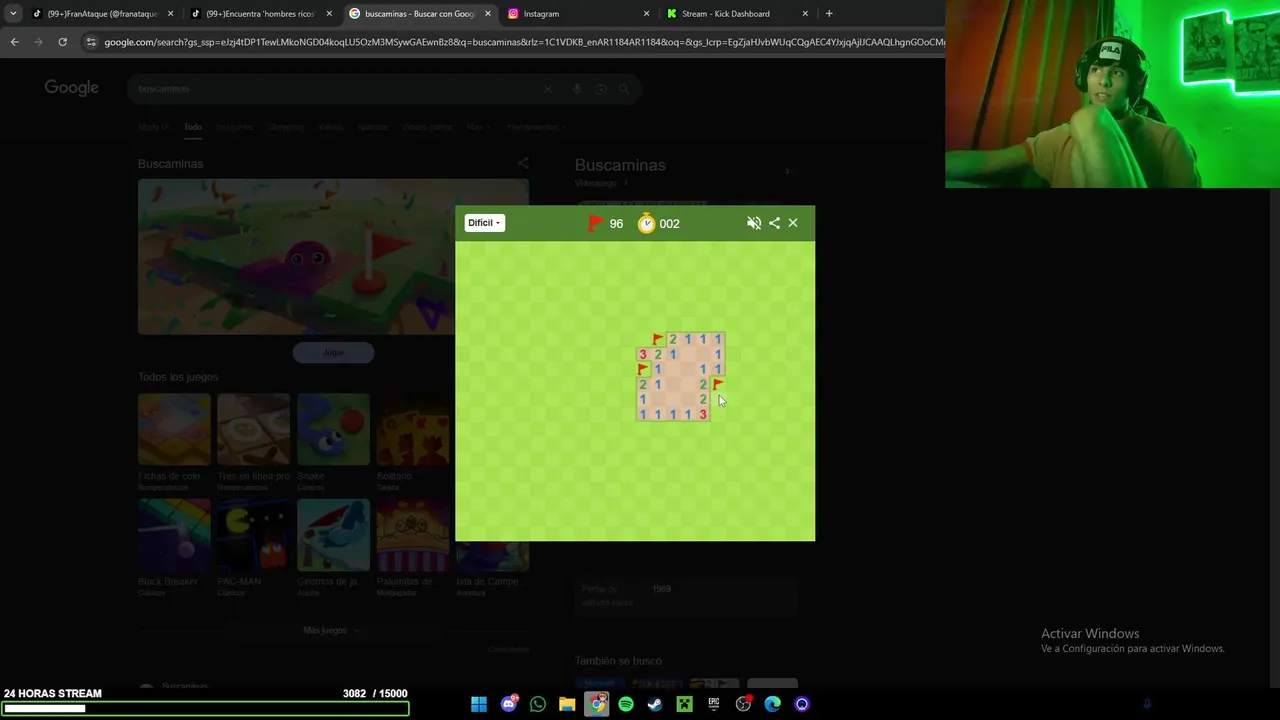The height and width of the screenshot is (720, 1280).
Task: Share the Buscaminas result card
Action: coord(523,163)
